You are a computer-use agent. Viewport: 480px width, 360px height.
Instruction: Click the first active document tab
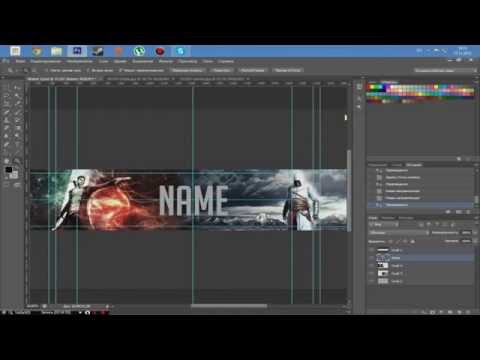pyautogui.click(x=62, y=79)
